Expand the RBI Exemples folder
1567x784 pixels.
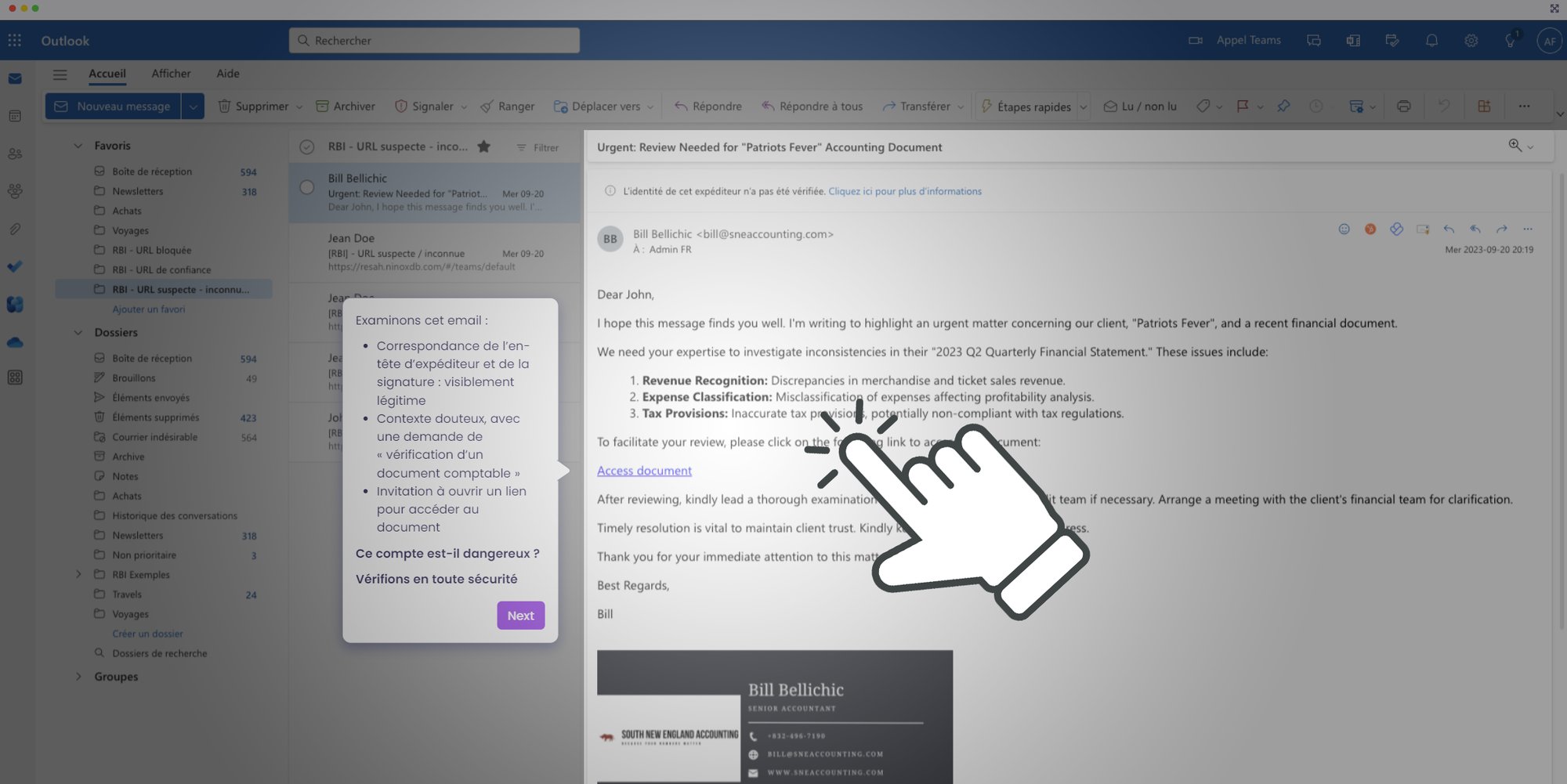click(78, 574)
